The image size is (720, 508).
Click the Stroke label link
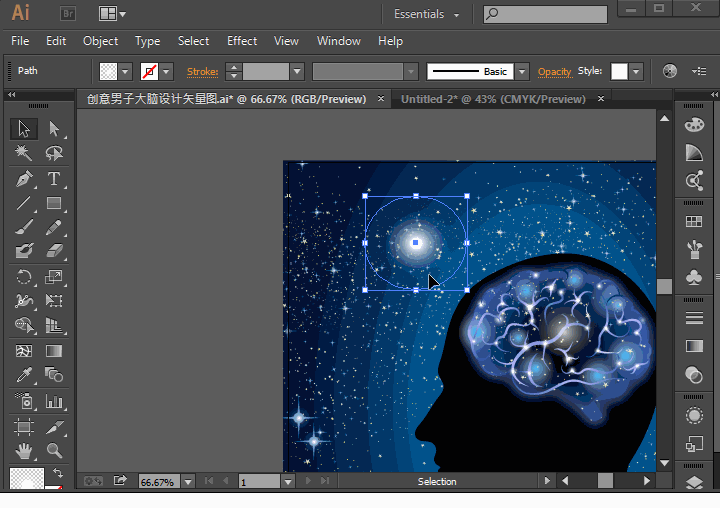[202, 72]
